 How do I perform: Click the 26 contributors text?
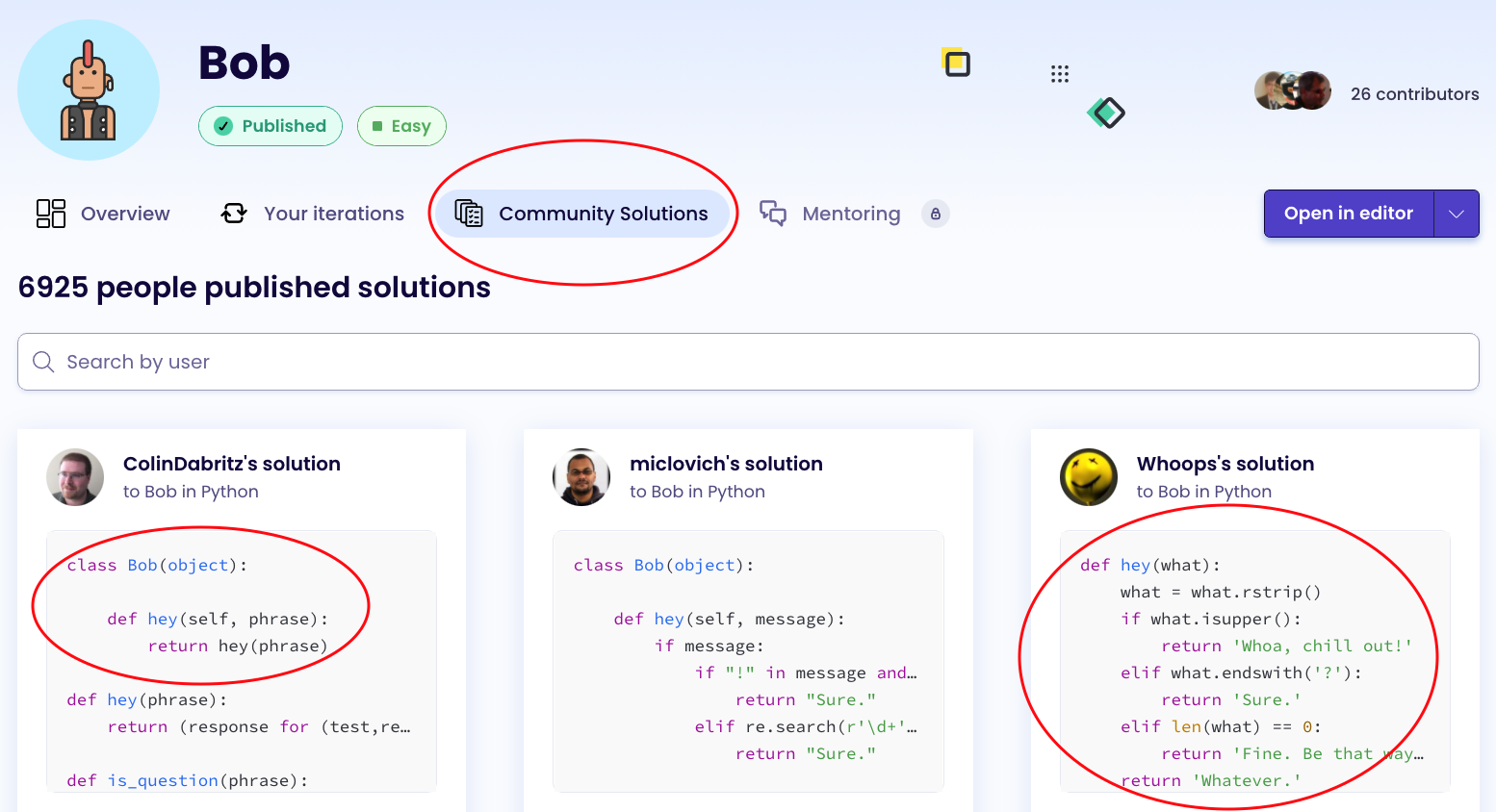pos(1414,94)
